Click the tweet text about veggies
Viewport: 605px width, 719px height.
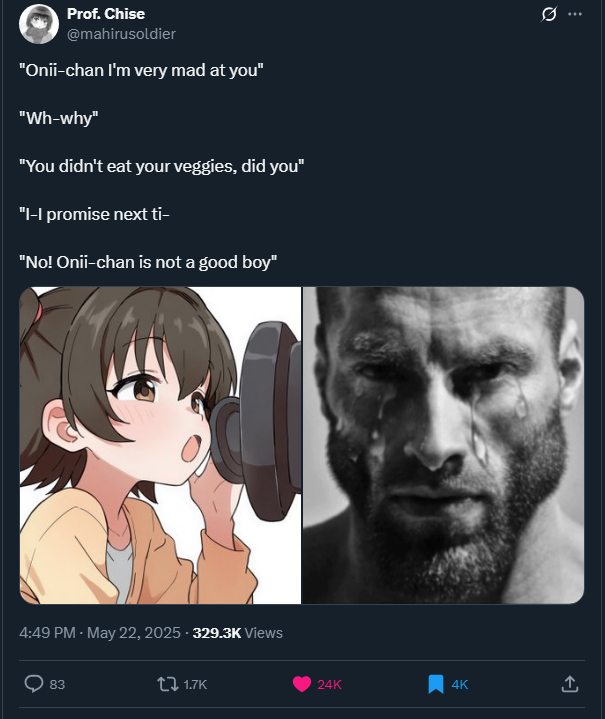(161, 166)
